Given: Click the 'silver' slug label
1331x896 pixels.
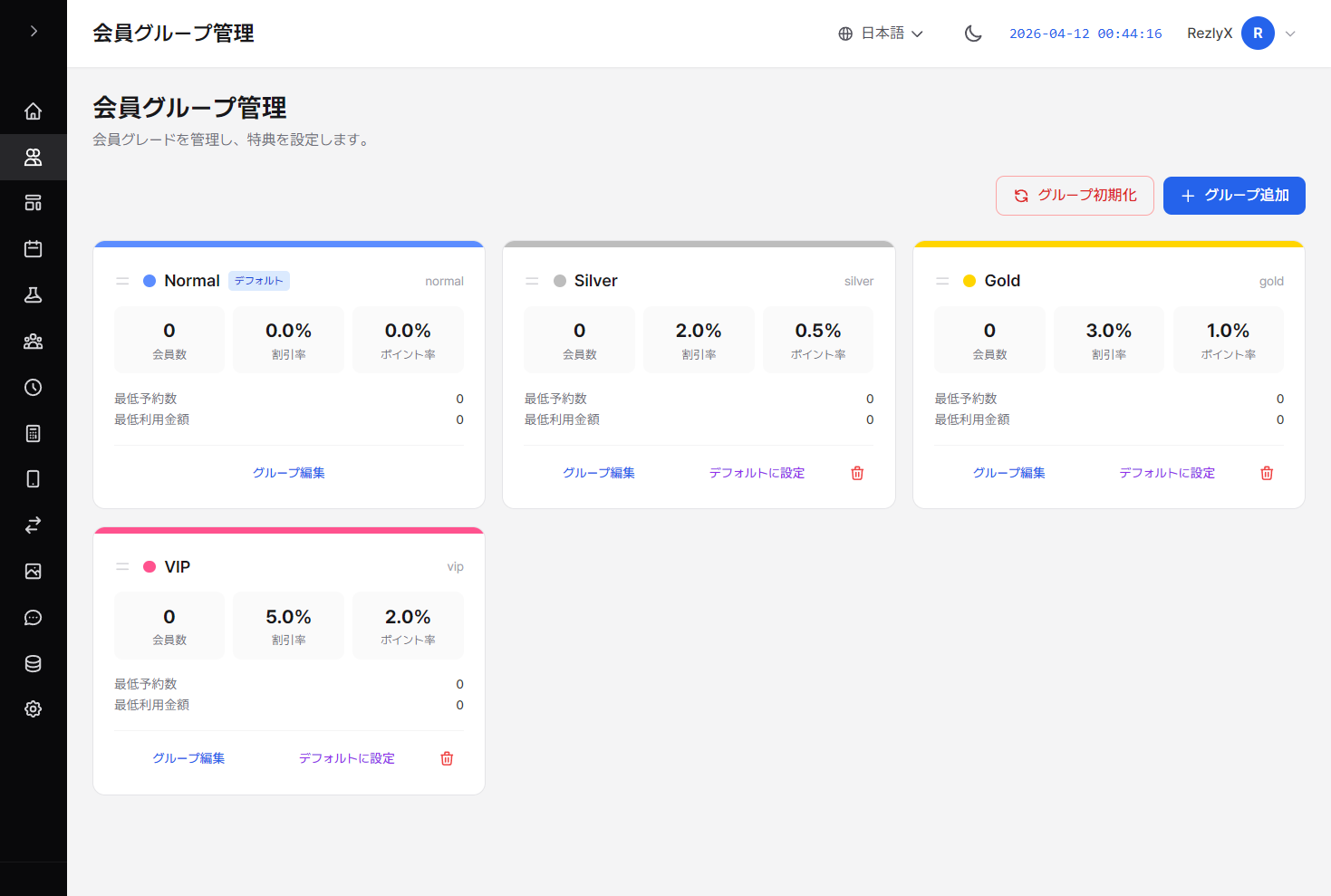Looking at the screenshot, I should click(x=859, y=282).
